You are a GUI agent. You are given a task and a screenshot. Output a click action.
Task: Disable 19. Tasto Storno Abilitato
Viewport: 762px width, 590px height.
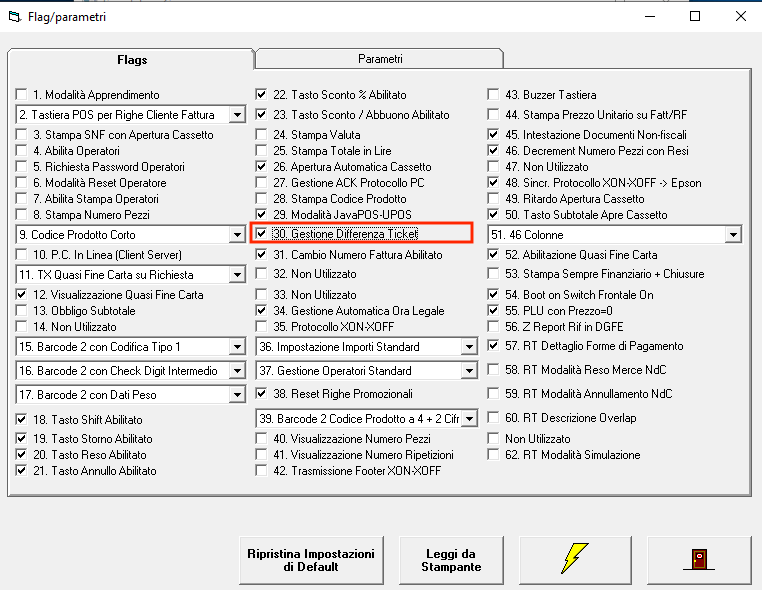[21, 438]
